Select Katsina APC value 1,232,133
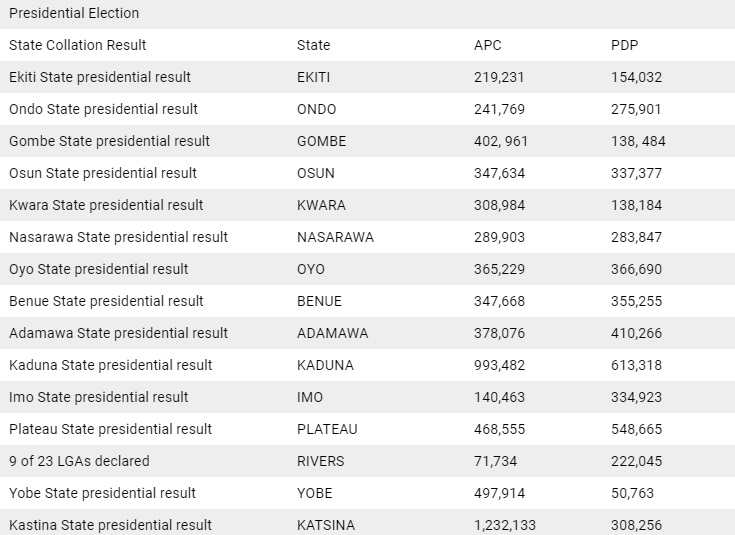Viewport: 735px width, 535px height. pyautogui.click(x=505, y=525)
